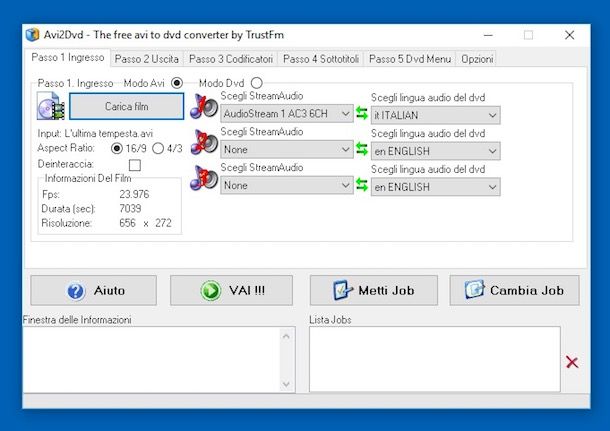Choose the 4/3 aspect ratio

tap(158, 148)
